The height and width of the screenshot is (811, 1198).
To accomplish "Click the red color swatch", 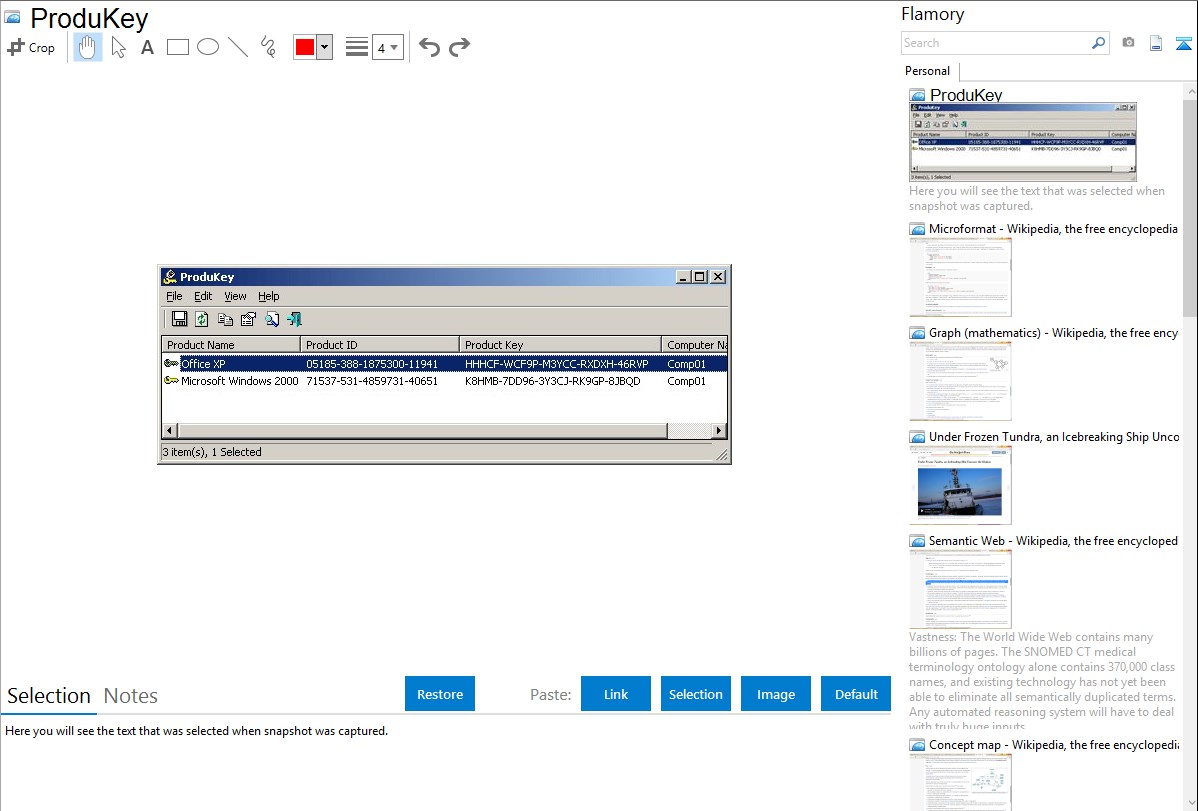I will pyautogui.click(x=305, y=47).
